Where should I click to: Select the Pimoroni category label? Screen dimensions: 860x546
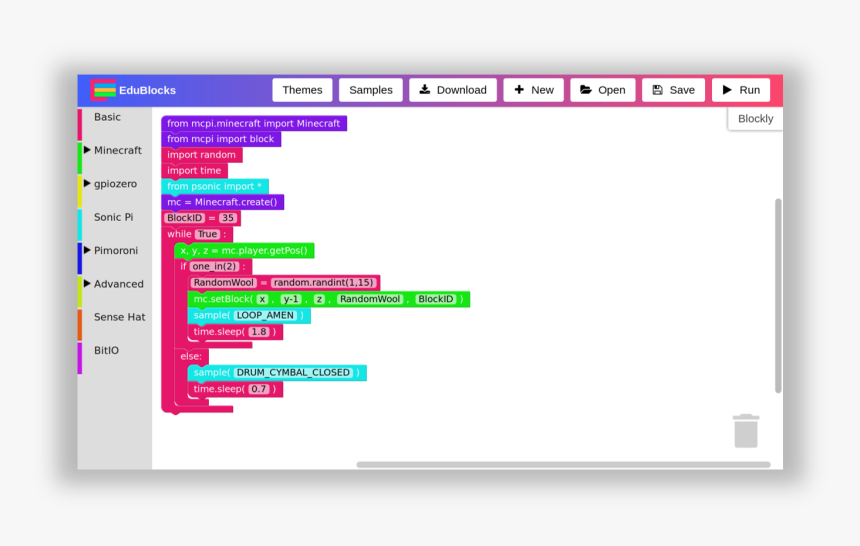(x=116, y=251)
